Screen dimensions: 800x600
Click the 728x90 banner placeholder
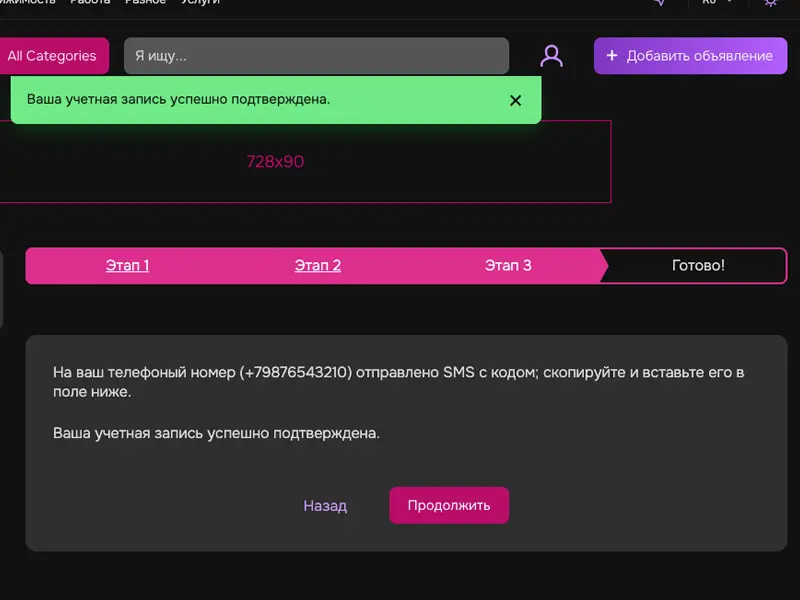point(275,161)
